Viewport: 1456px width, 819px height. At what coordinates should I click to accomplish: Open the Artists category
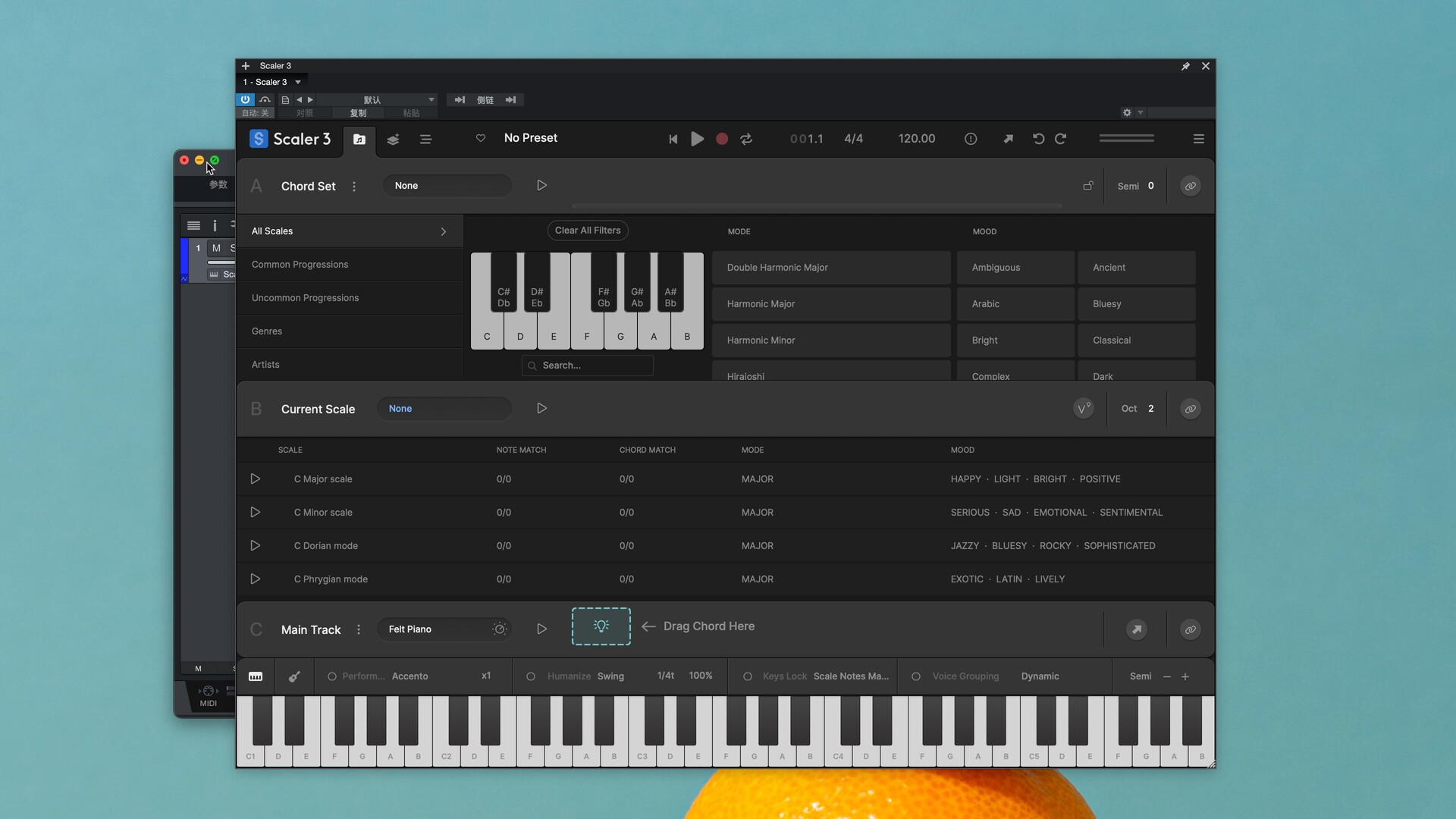350,365
